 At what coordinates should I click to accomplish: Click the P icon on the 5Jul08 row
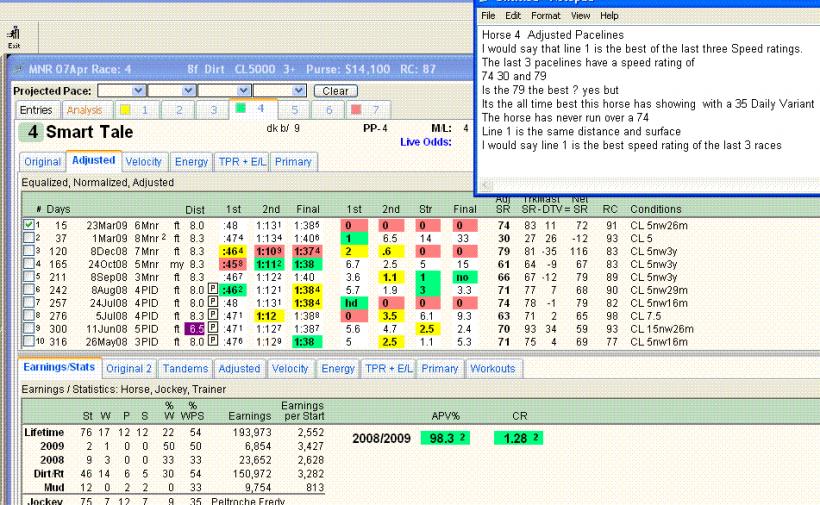point(212,315)
